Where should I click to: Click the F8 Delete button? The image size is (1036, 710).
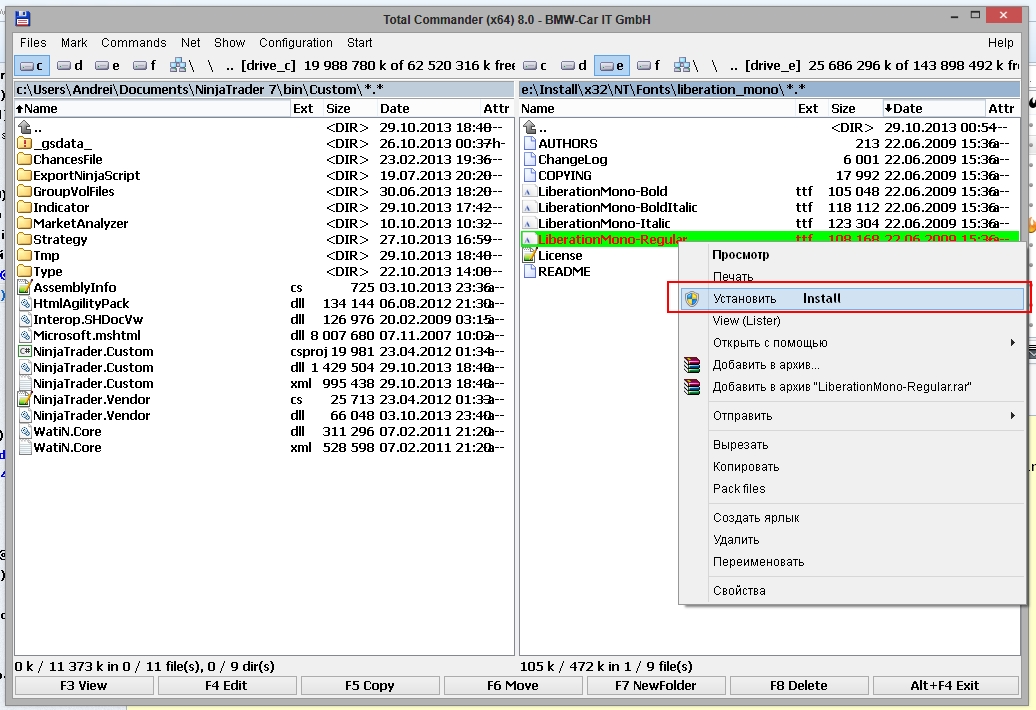click(798, 686)
